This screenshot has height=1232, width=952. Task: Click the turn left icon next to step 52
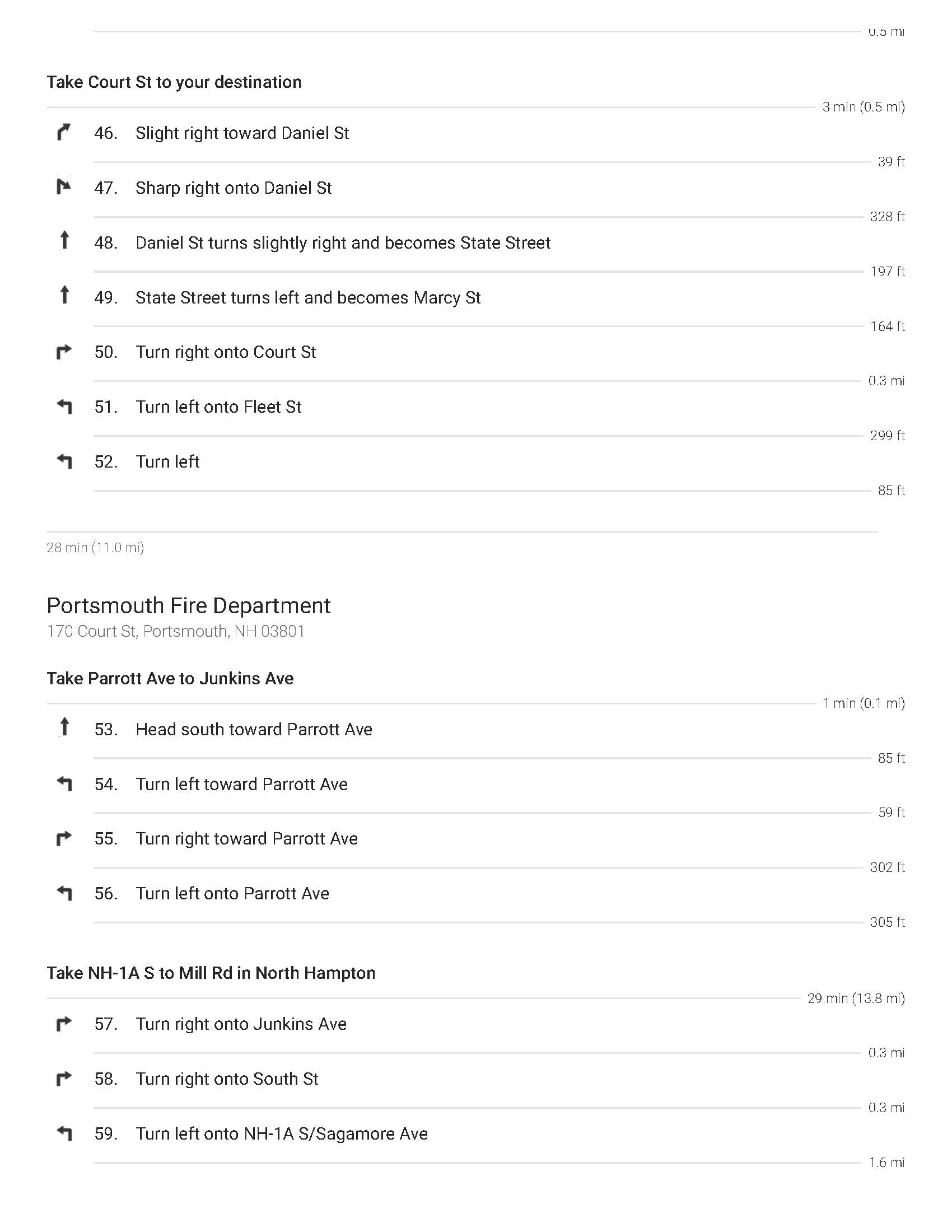64,461
